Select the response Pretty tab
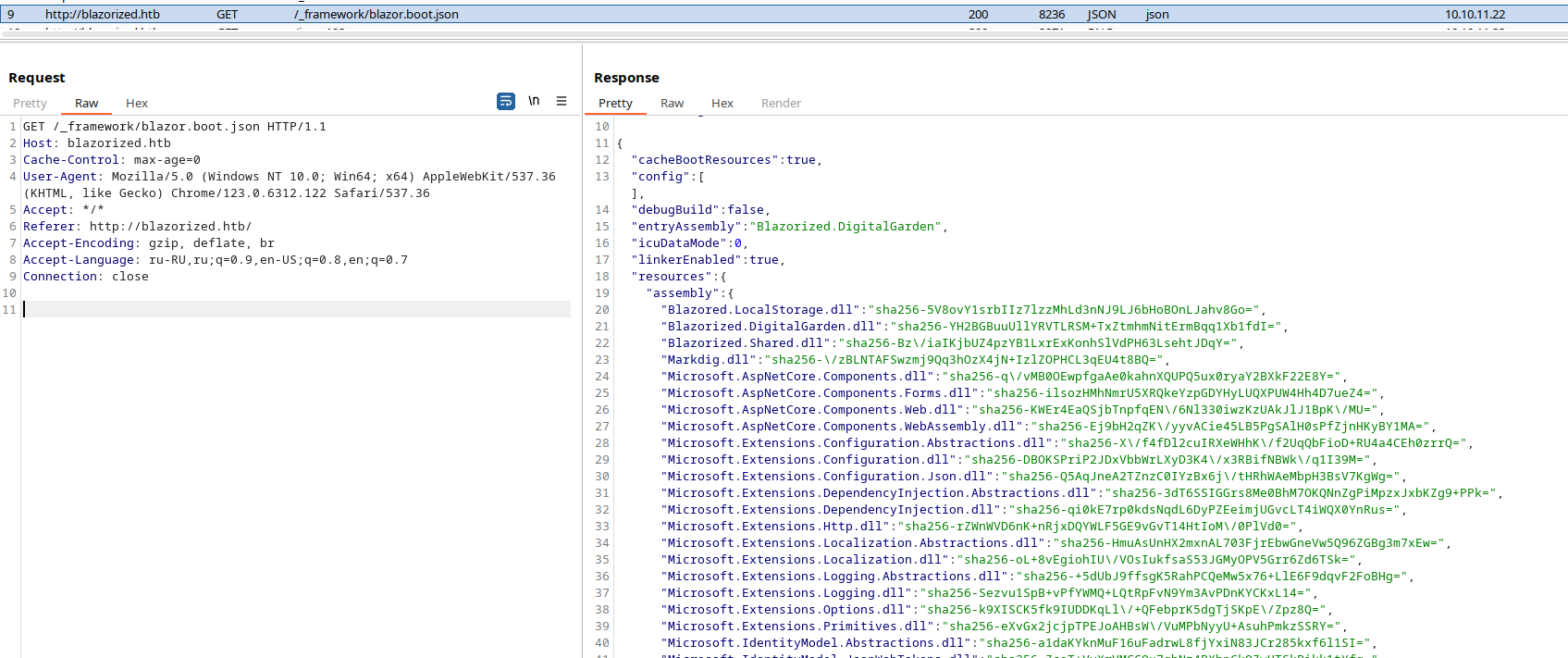The image size is (1568, 658). pyautogui.click(x=615, y=104)
